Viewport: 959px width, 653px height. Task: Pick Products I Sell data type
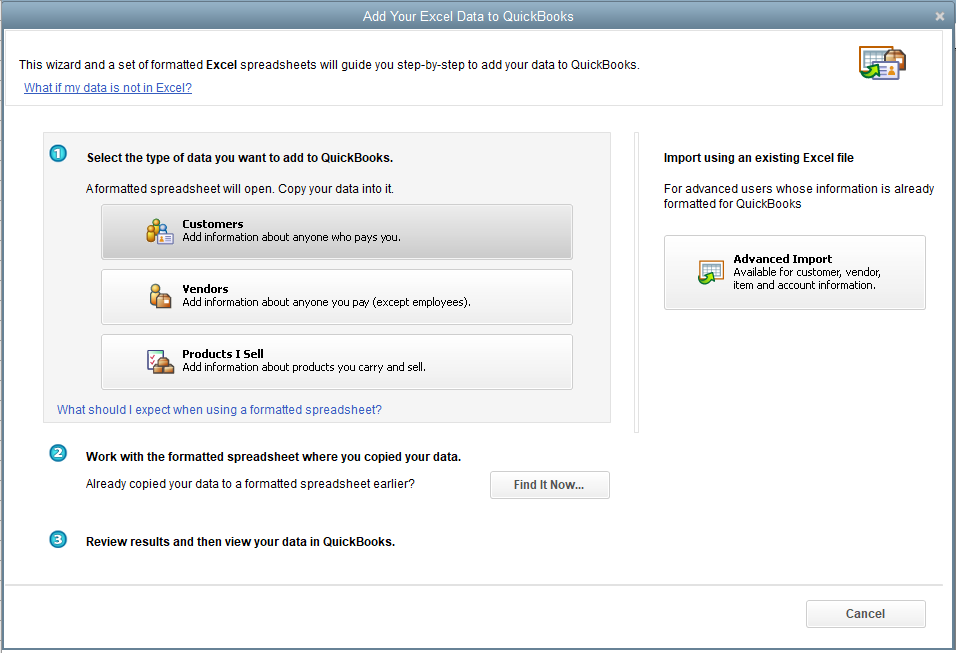pos(336,362)
